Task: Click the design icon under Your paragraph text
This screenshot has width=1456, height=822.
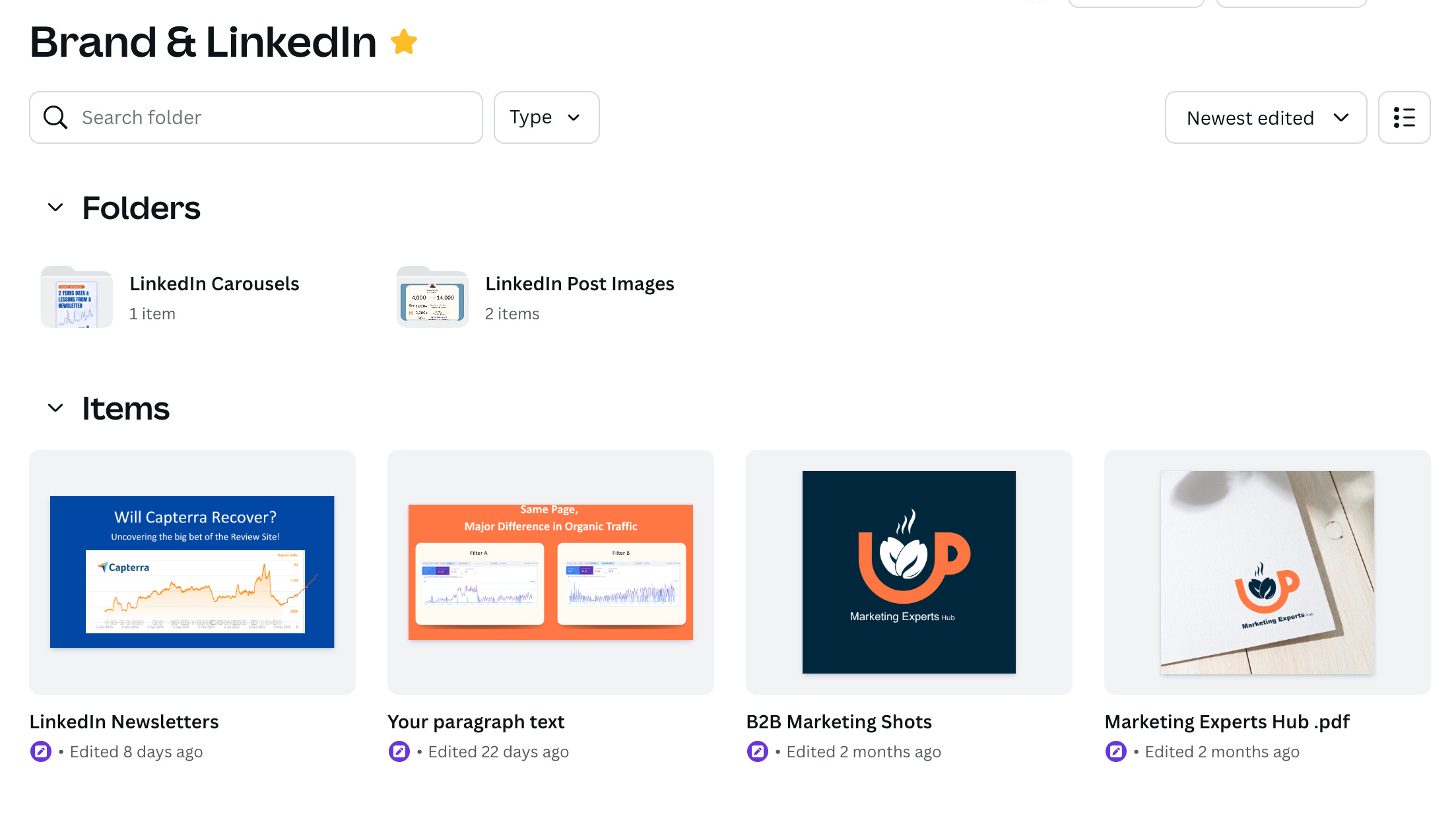Action: (x=399, y=751)
